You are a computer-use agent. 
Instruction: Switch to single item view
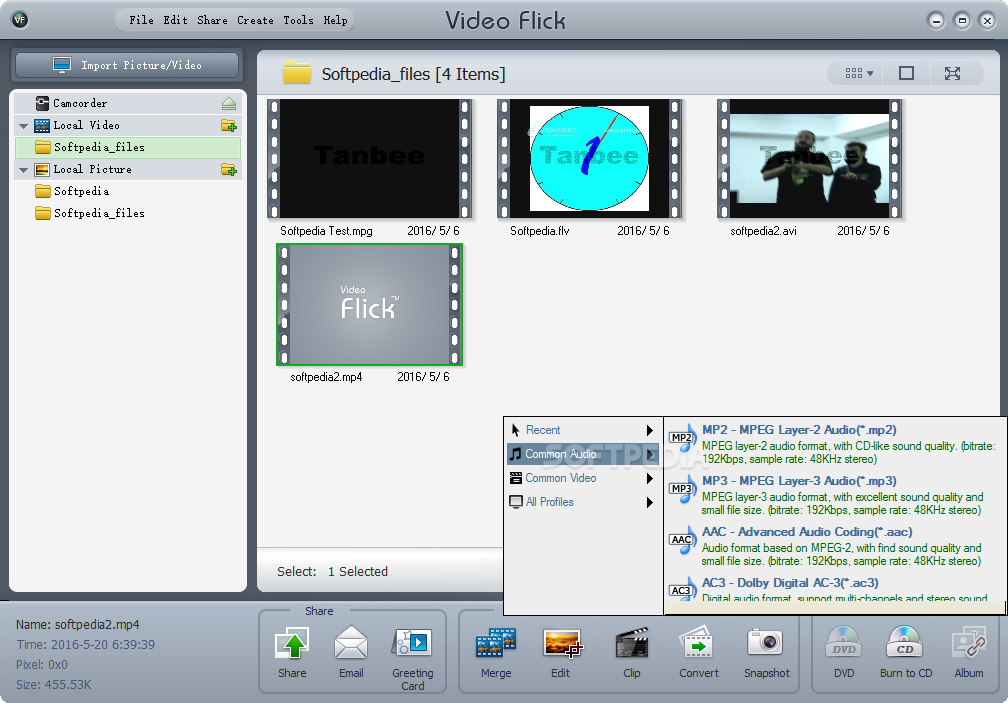click(x=906, y=73)
